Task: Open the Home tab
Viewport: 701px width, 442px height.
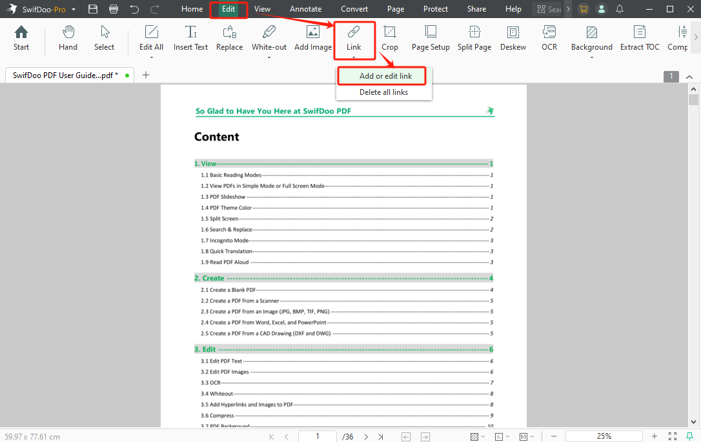Action: [192, 9]
